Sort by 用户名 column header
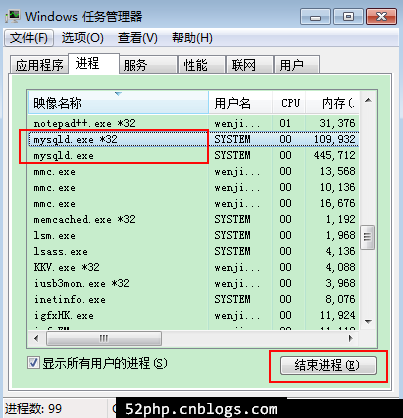Screen dimensions: 403x418 240,103
